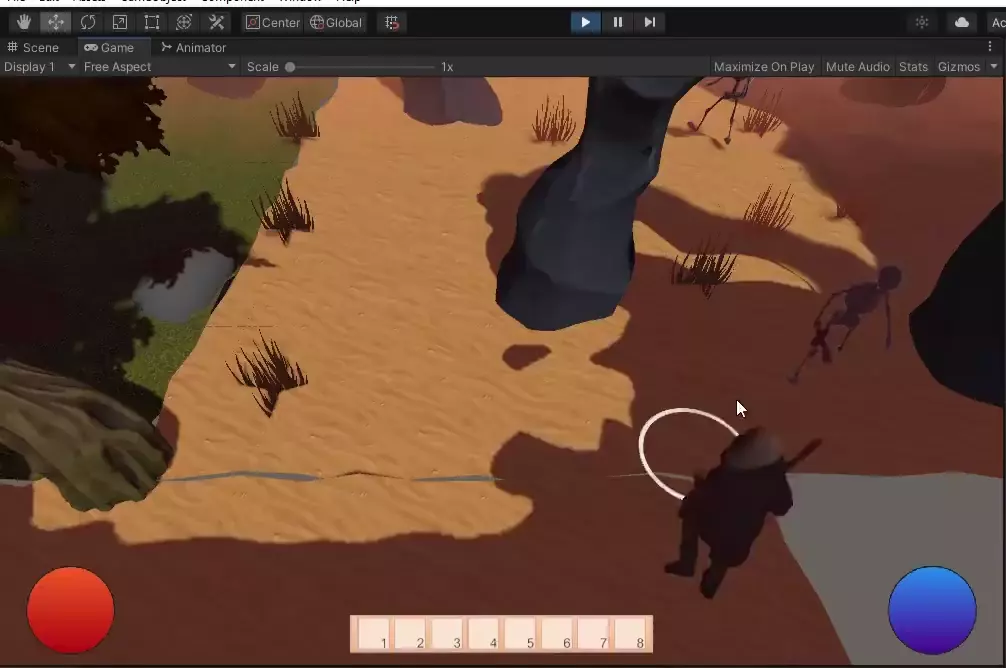
Task: Click the Scale slider handle
Action: click(290, 67)
